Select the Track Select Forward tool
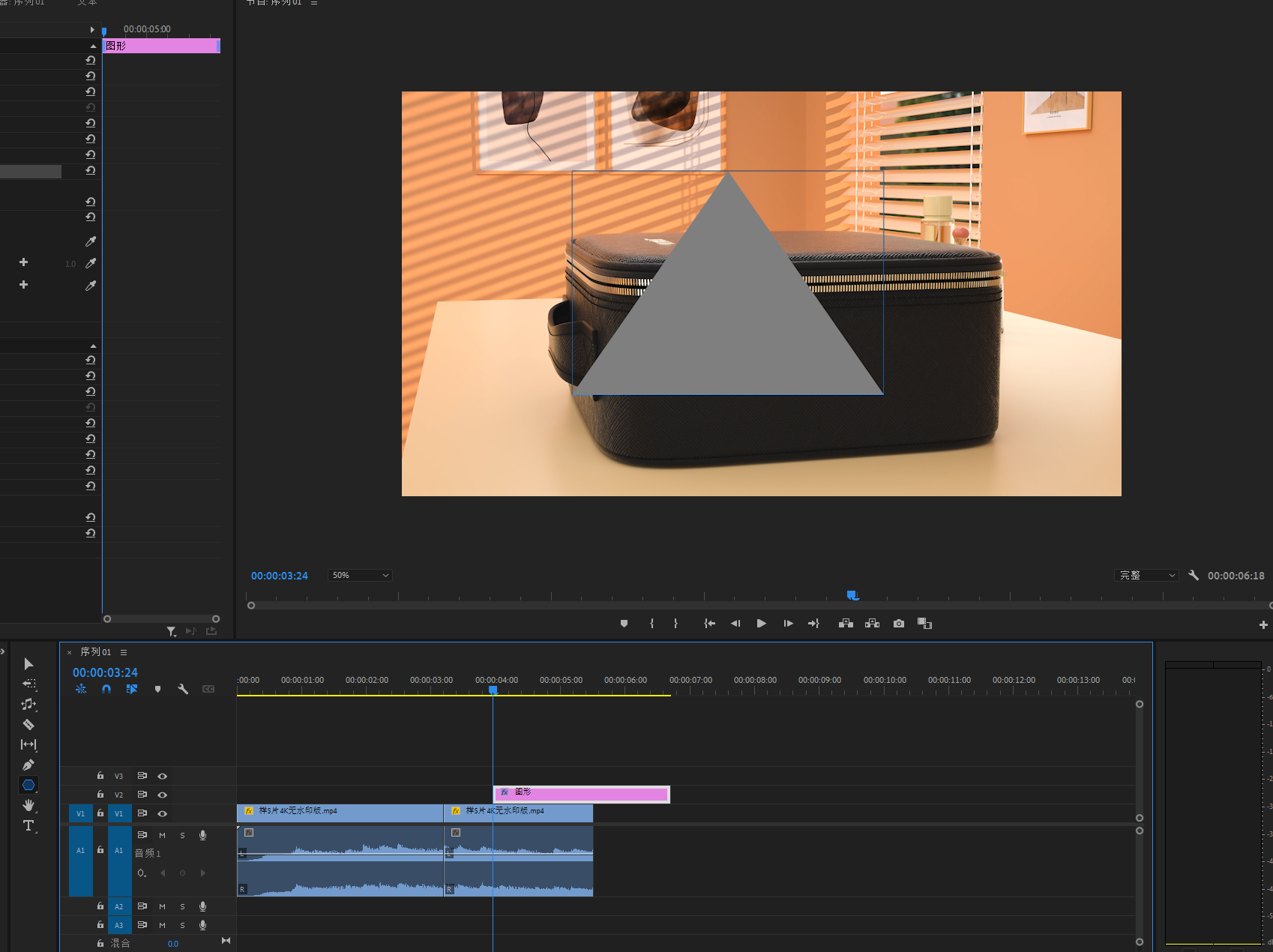The height and width of the screenshot is (952, 1273). [28, 684]
